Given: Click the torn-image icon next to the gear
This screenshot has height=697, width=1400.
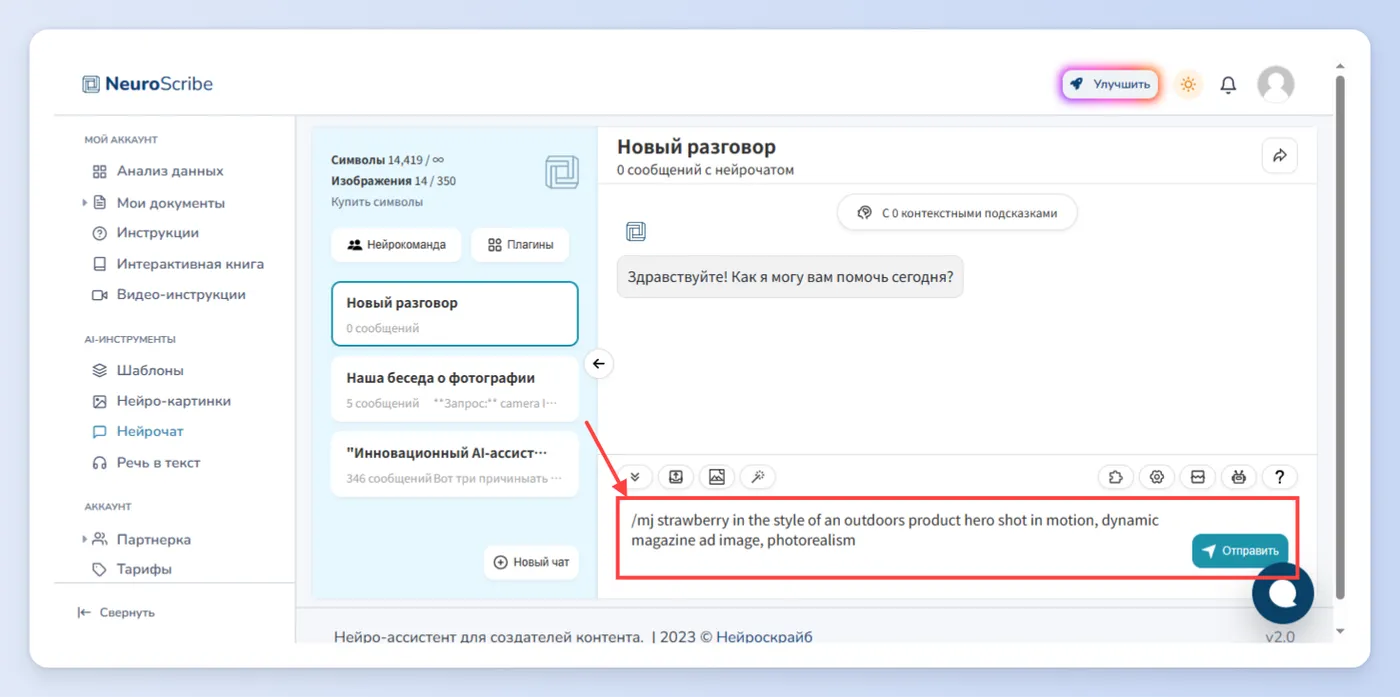Looking at the screenshot, I should (x=1198, y=477).
